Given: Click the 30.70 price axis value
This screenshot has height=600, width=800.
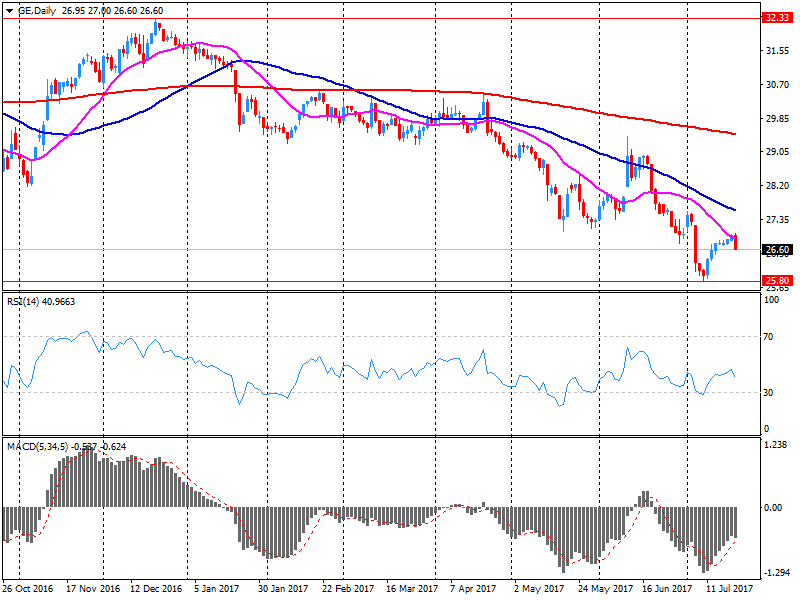Looking at the screenshot, I should 777,85.
